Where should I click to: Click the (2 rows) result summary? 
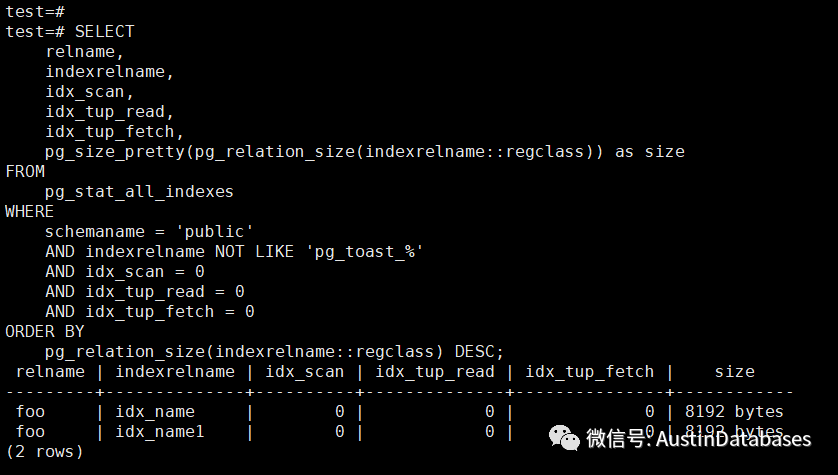coord(44,451)
